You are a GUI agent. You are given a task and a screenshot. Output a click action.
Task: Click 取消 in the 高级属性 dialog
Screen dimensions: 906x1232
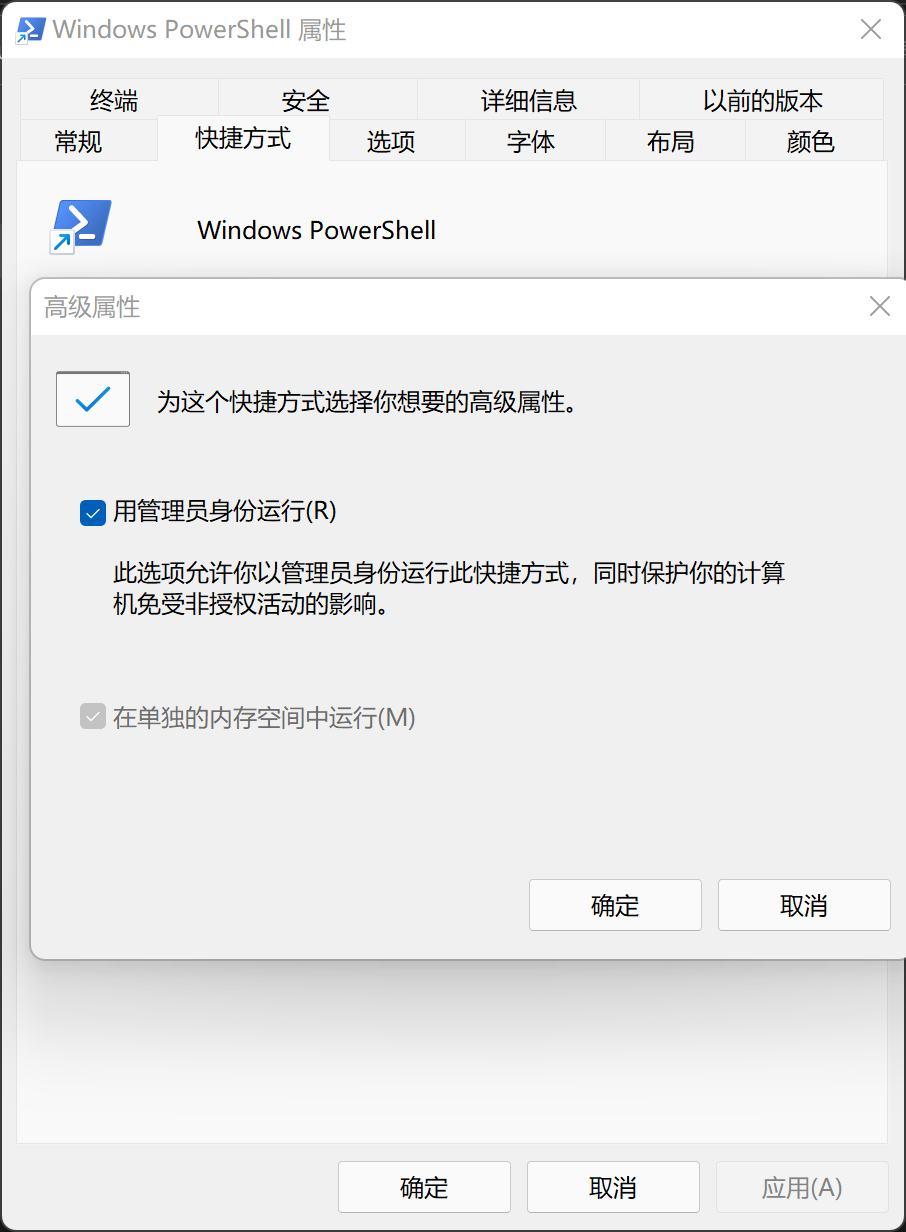tap(804, 905)
